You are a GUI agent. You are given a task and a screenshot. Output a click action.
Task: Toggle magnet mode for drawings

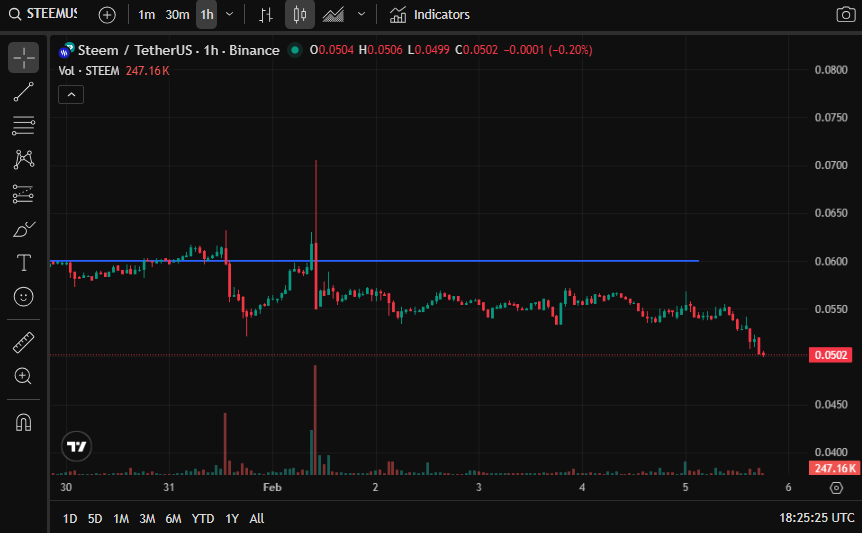[23, 423]
